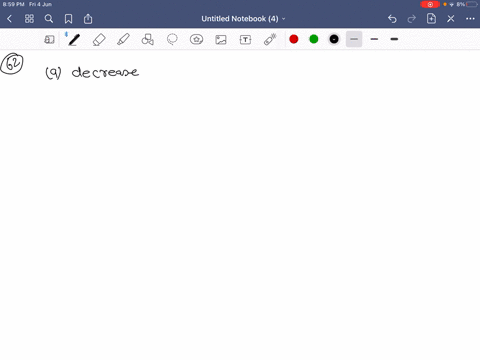This screenshot has width=480, height=360.
Task: Redo the last action
Action: pos(412,19)
